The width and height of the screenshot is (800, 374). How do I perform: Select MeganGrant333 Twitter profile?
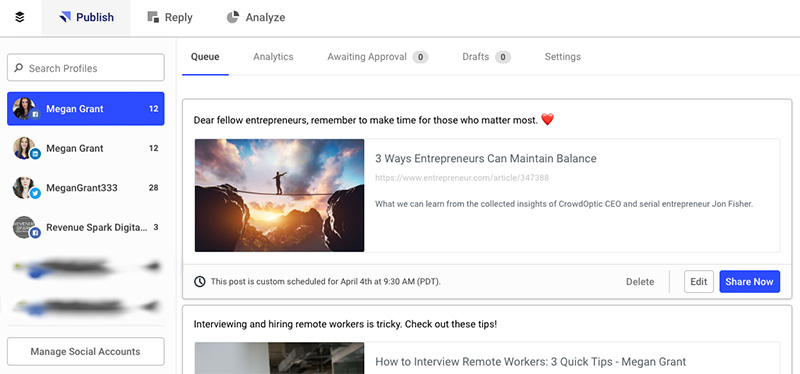[x=86, y=188]
